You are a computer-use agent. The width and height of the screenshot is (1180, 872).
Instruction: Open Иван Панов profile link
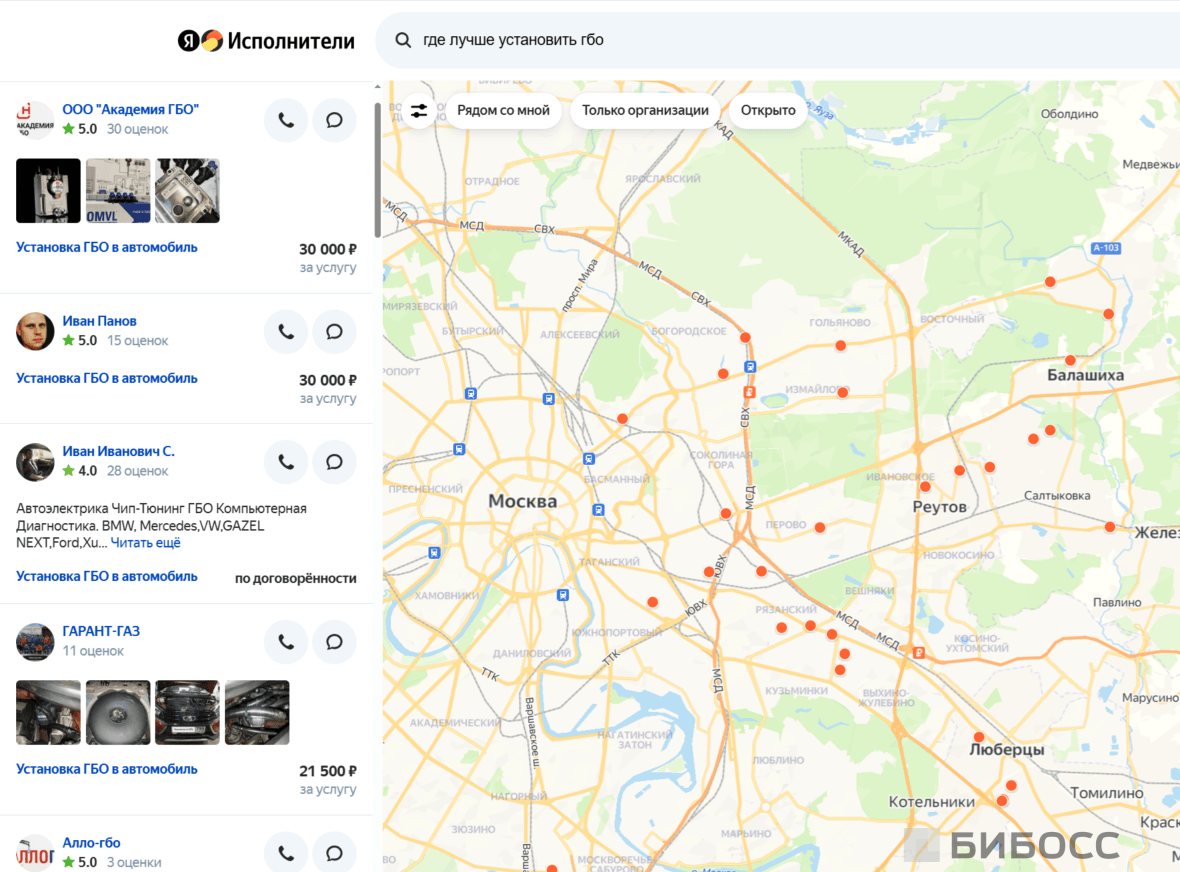(x=99, y=321)
